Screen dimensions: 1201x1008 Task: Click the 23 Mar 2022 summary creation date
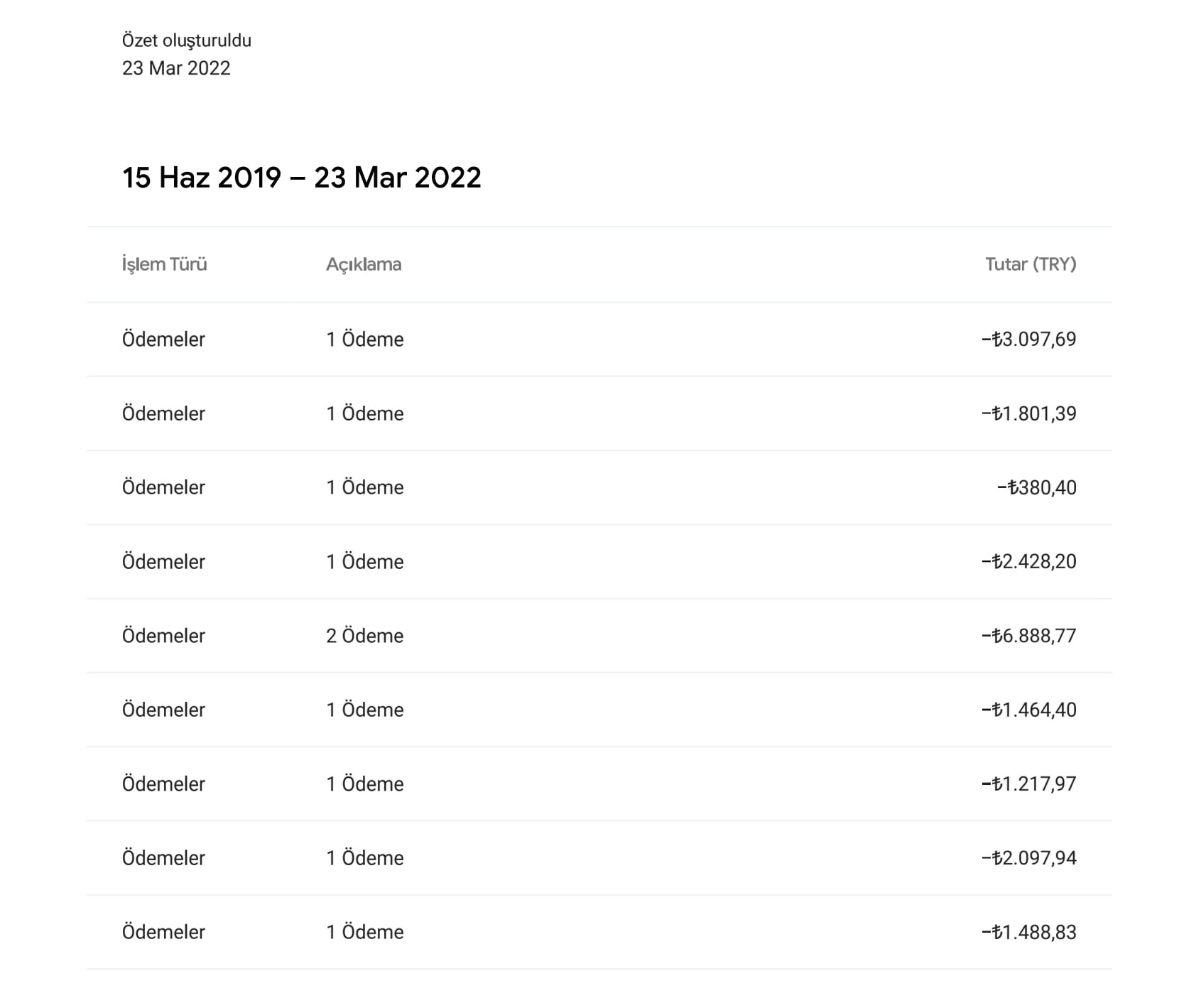coord(176,68)
